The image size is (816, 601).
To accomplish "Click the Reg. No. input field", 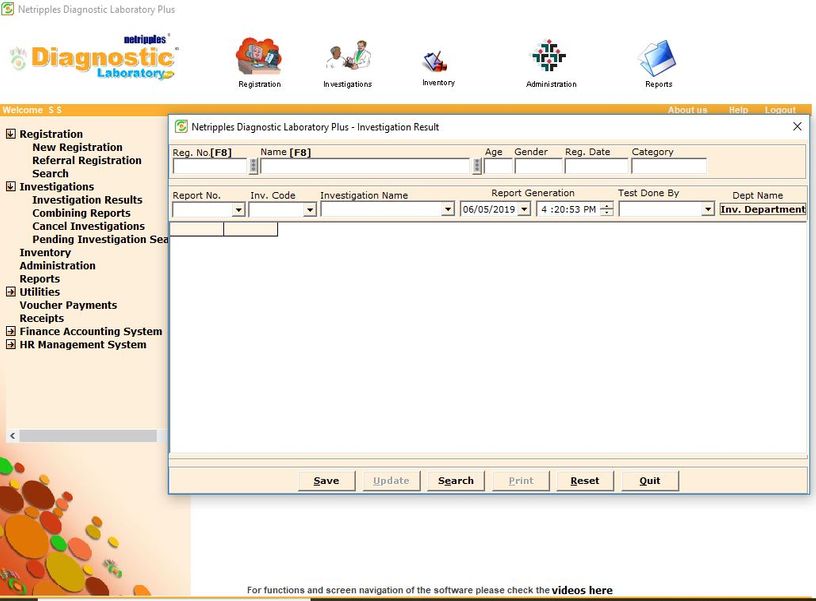I will pos(210,167).
